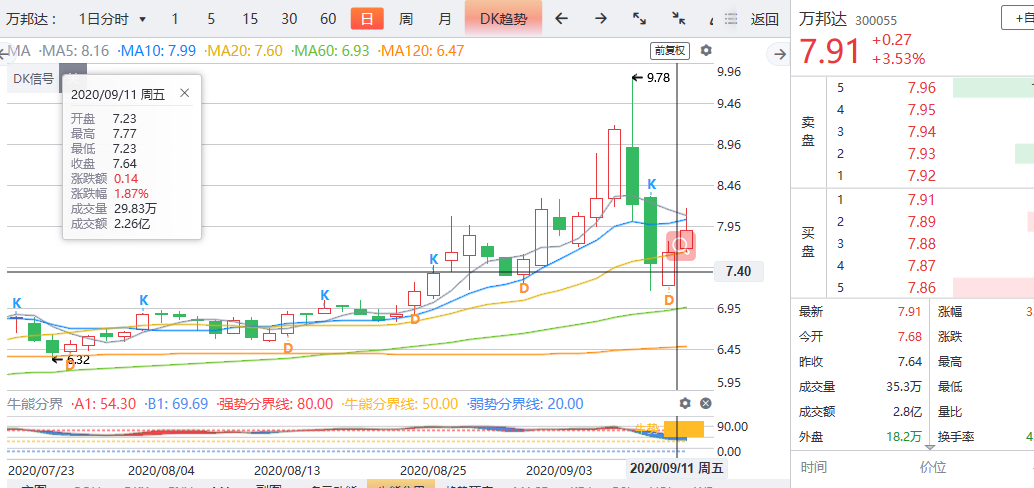Click the magnifier icon on latest candle
This screenshot has width=1034, height=488.
[681, 246]
